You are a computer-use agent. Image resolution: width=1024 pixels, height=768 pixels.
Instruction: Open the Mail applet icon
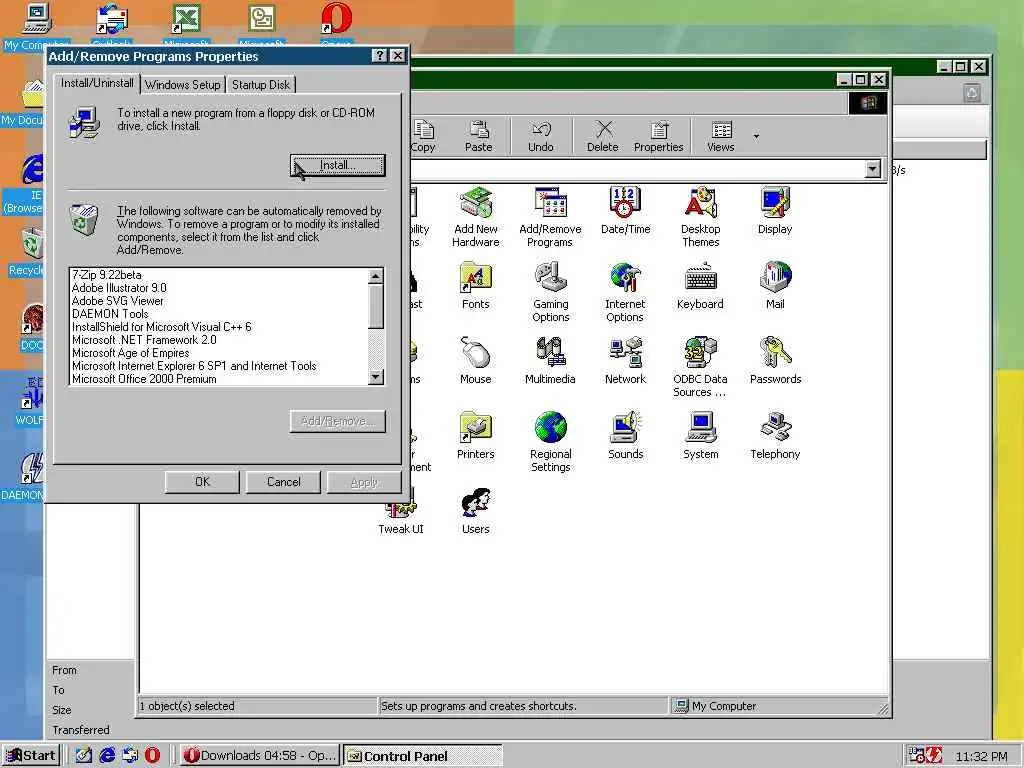pyautogui.click(x=775, y=286)
